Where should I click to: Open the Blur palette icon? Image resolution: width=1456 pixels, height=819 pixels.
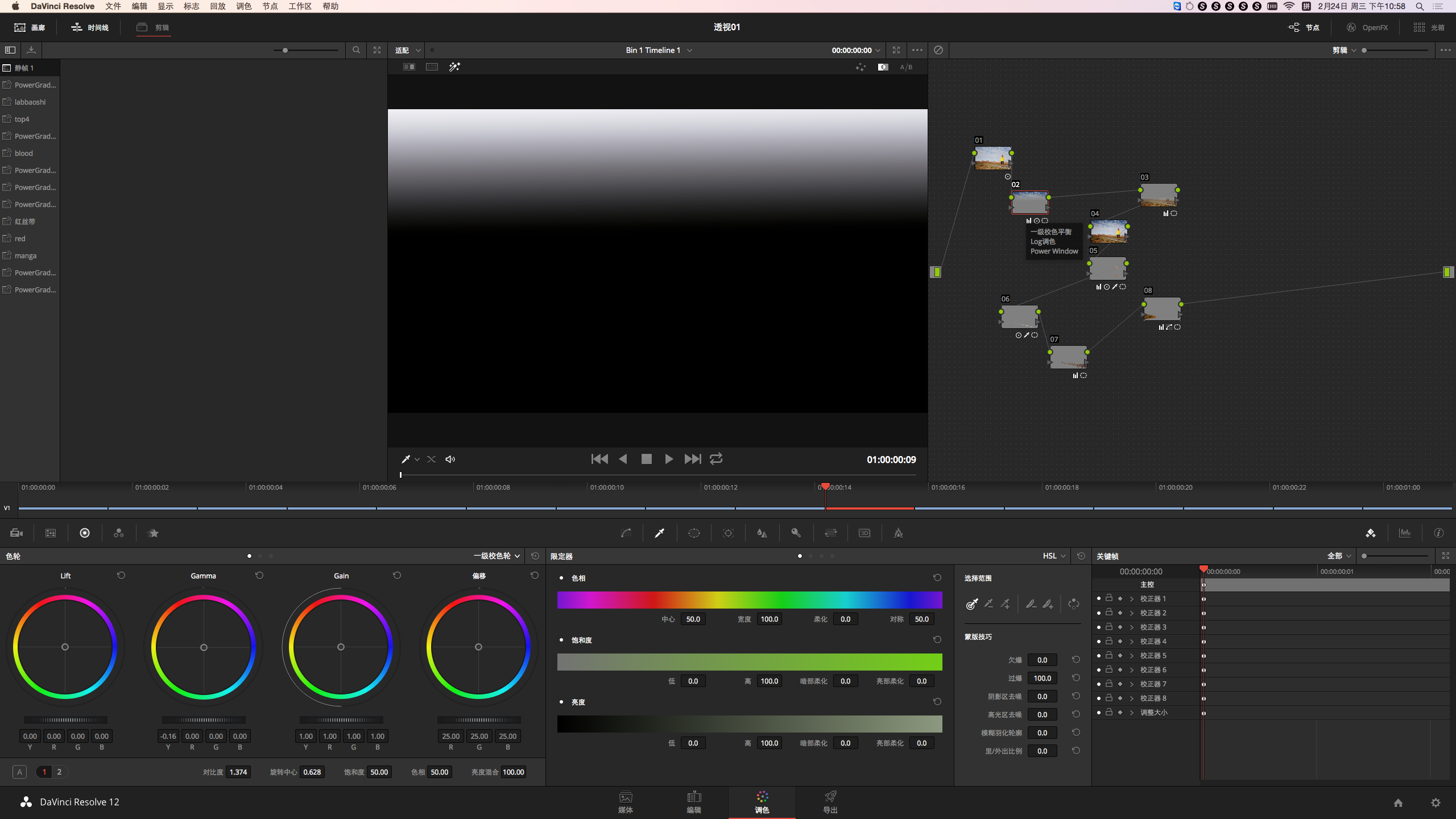(762, 533)
